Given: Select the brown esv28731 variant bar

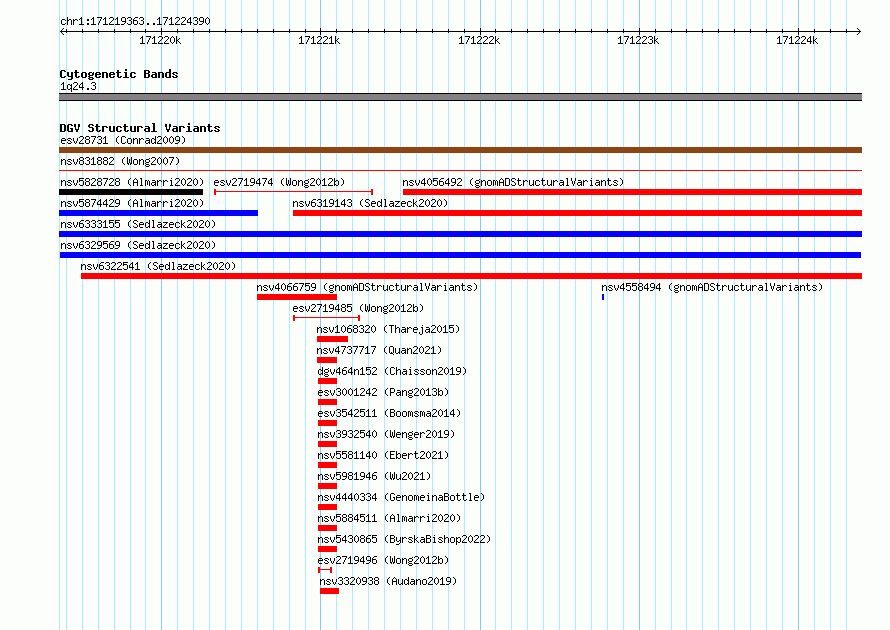Looking at the screenshot, I should pos(460,150).
